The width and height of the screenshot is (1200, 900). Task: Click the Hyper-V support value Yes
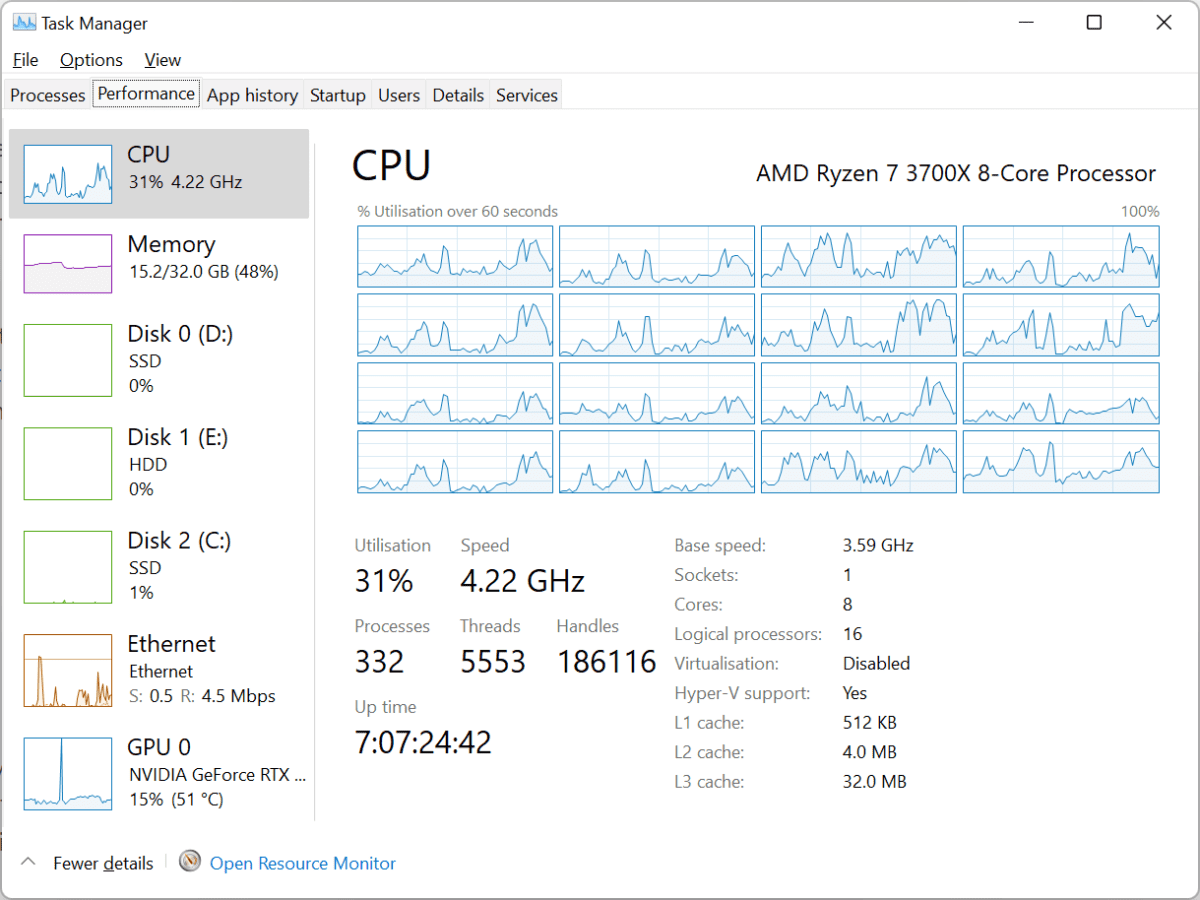pyautogui.click(x=855, y=693)
